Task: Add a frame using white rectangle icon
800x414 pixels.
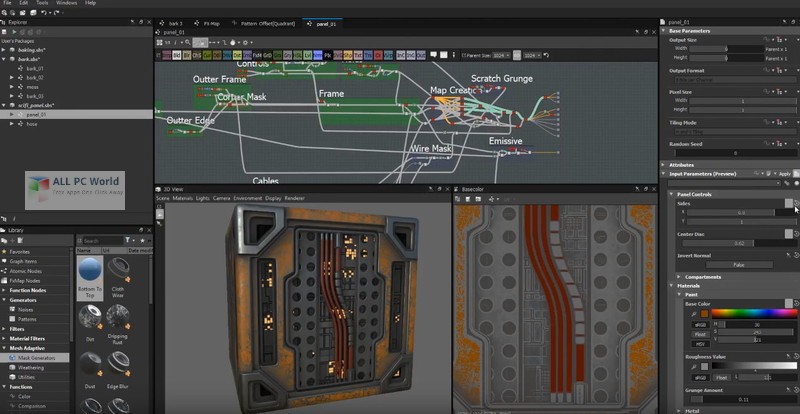Action: (x=444, y=55)
